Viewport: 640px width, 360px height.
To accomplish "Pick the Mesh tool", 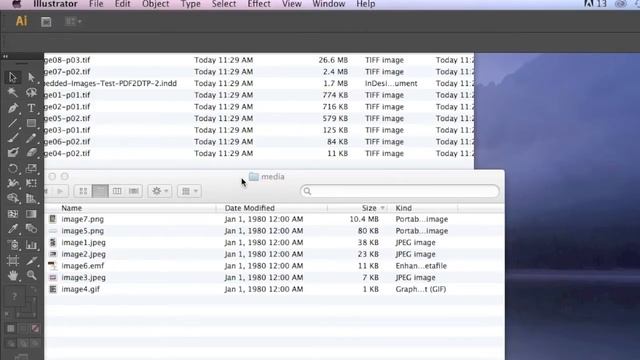I will (13, 214).
